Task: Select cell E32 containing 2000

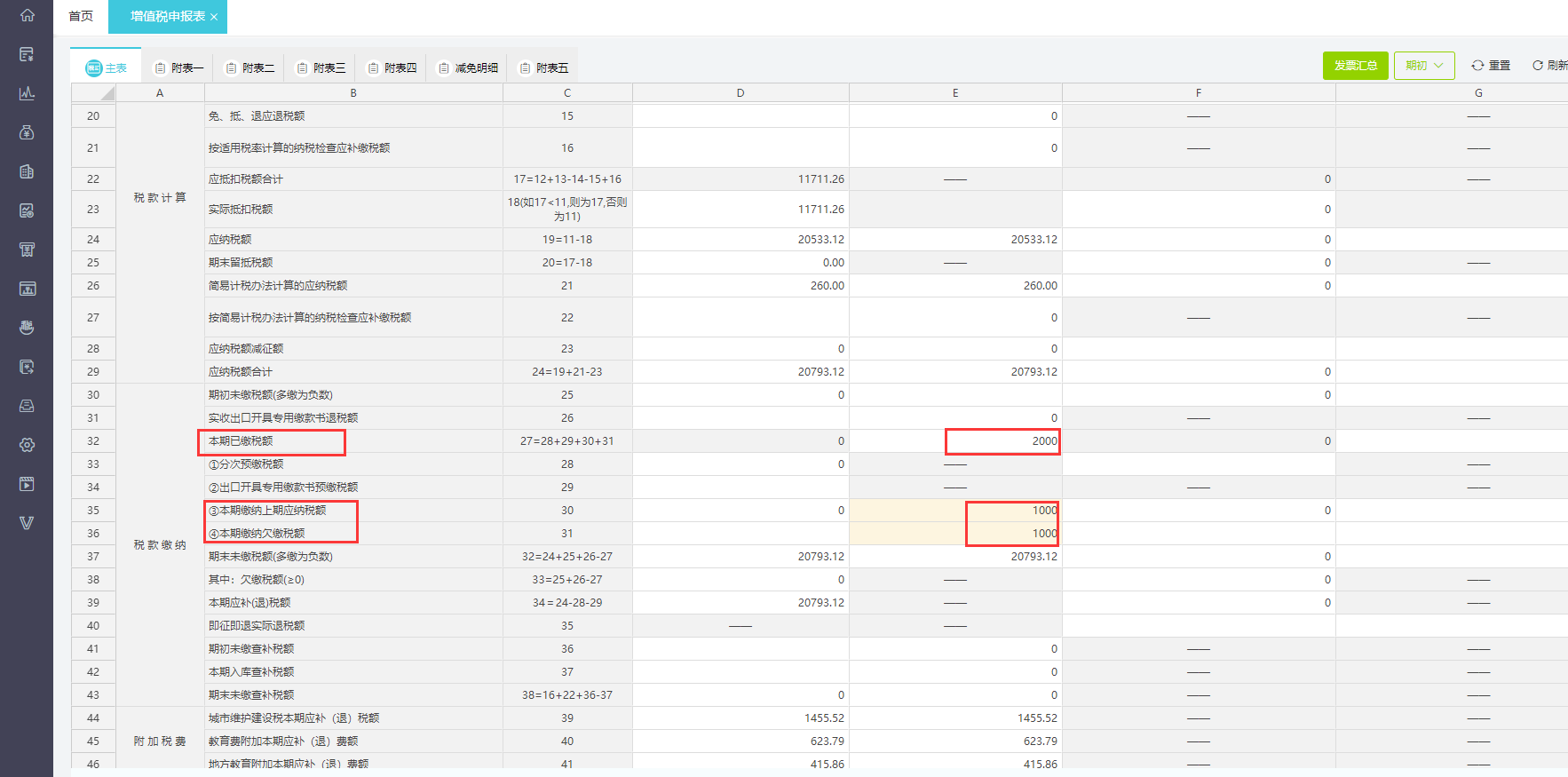Action: coord(1002,441)
